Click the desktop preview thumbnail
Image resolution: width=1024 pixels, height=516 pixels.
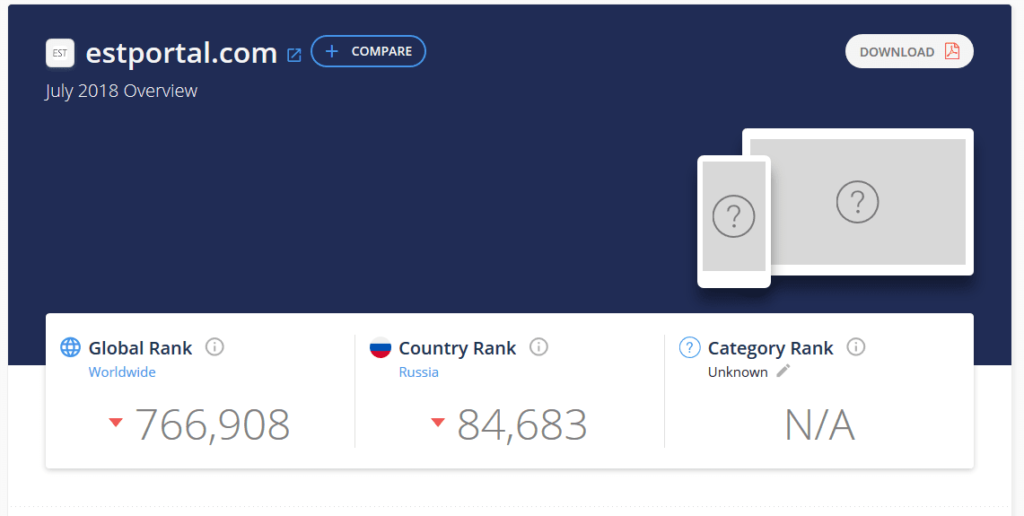pos(857,202)
